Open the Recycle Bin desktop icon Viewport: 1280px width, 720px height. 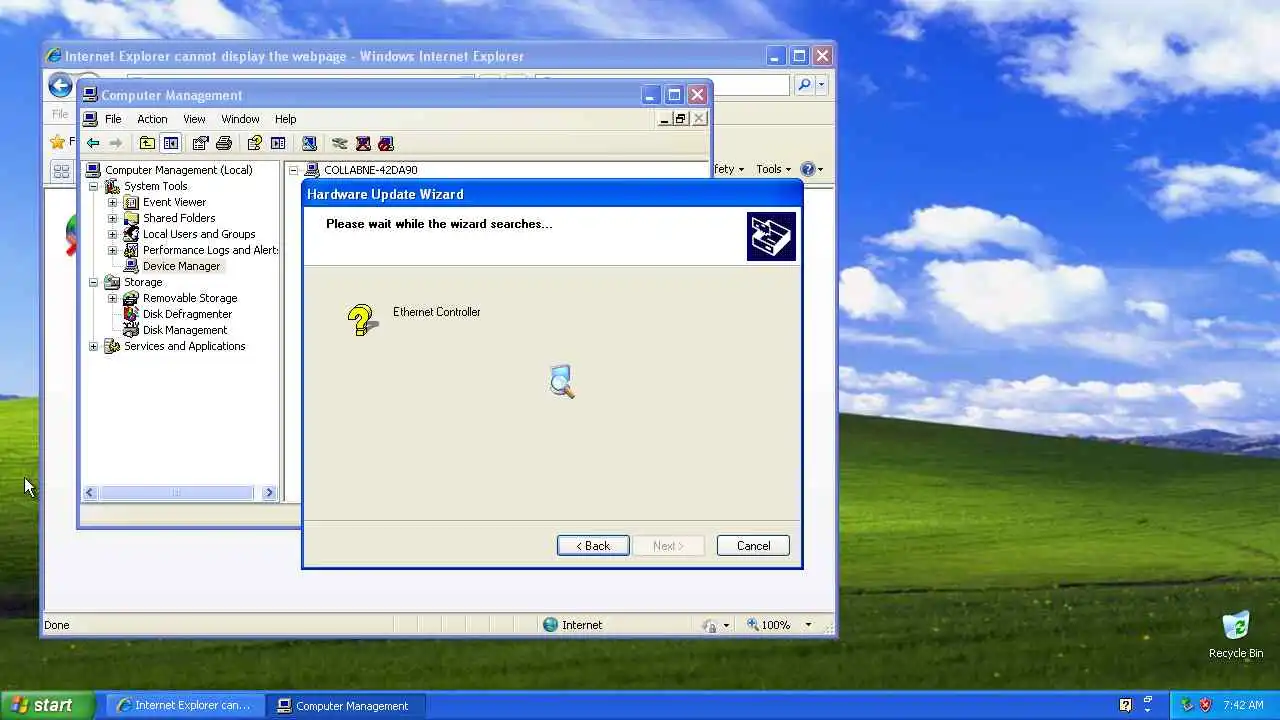[1236, 634]
